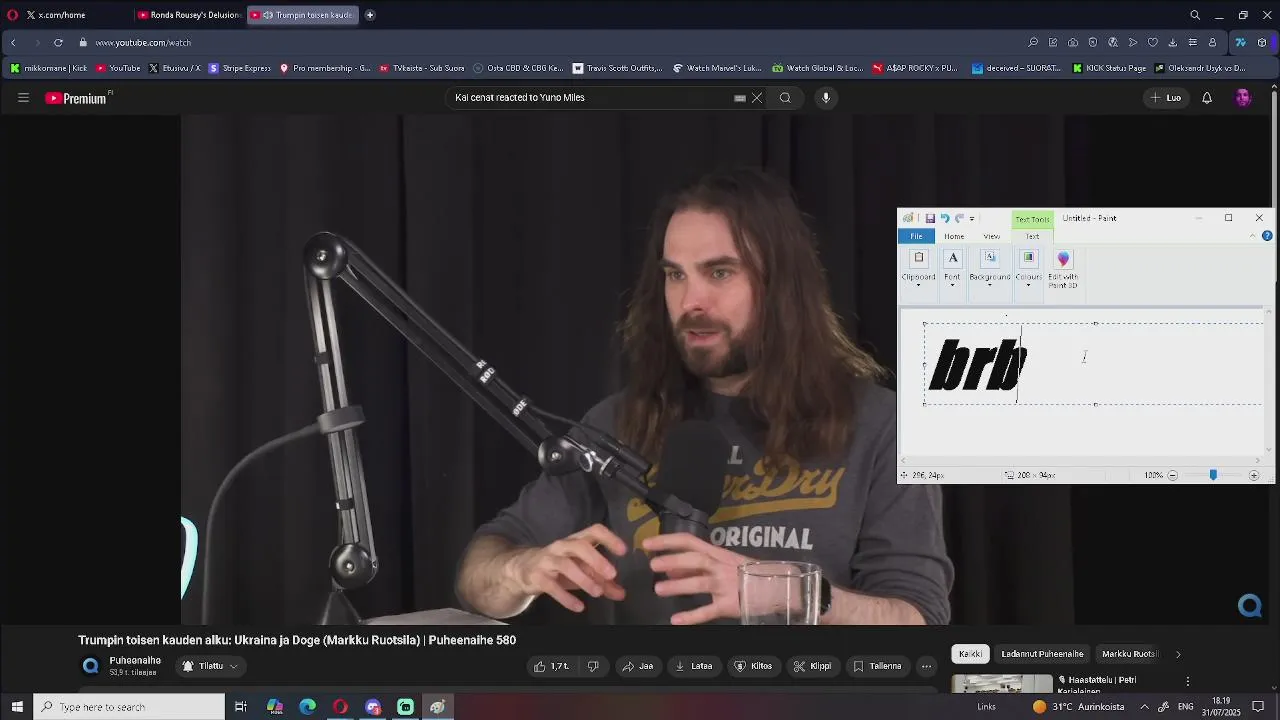The image size is (1280, 720).
Task: Click the blue circle overlay icon on the video
Action: (x=1250, y=606)
